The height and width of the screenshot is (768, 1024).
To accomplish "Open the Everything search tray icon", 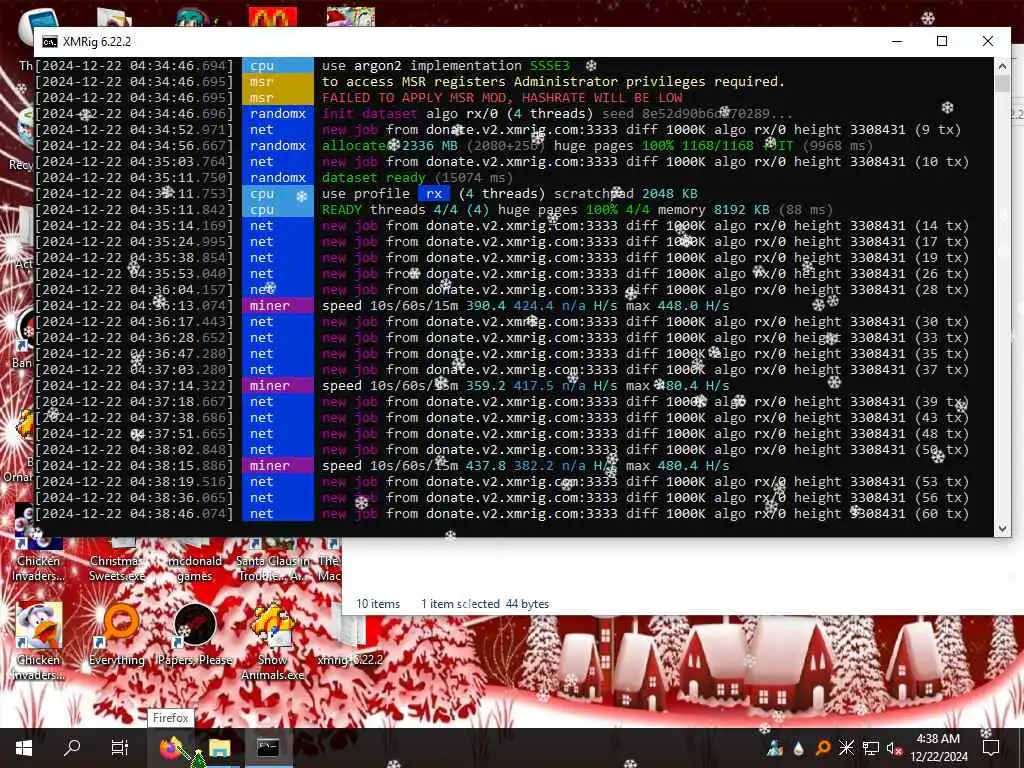I will pos(823,748).
